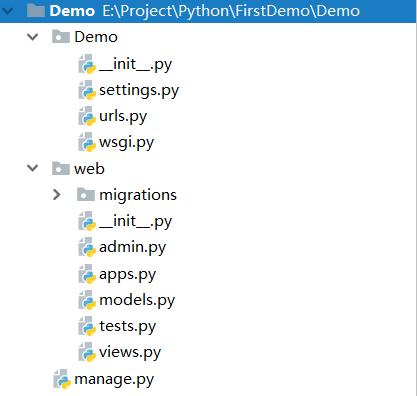Click the project path E:\Project\Python\FirstDemo\Demo
Viewport: 417px width, 396px height.
tap(231, 11)
